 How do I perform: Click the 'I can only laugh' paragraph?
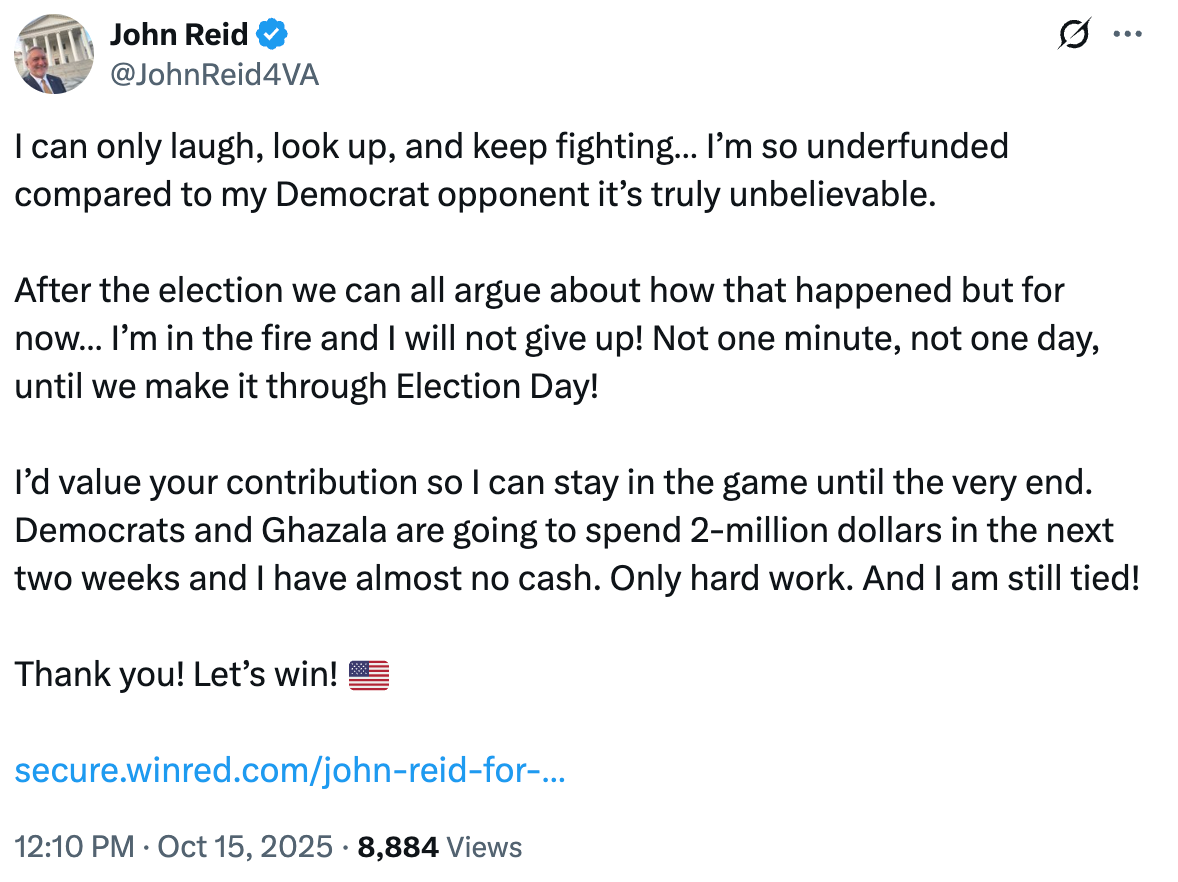511,171
